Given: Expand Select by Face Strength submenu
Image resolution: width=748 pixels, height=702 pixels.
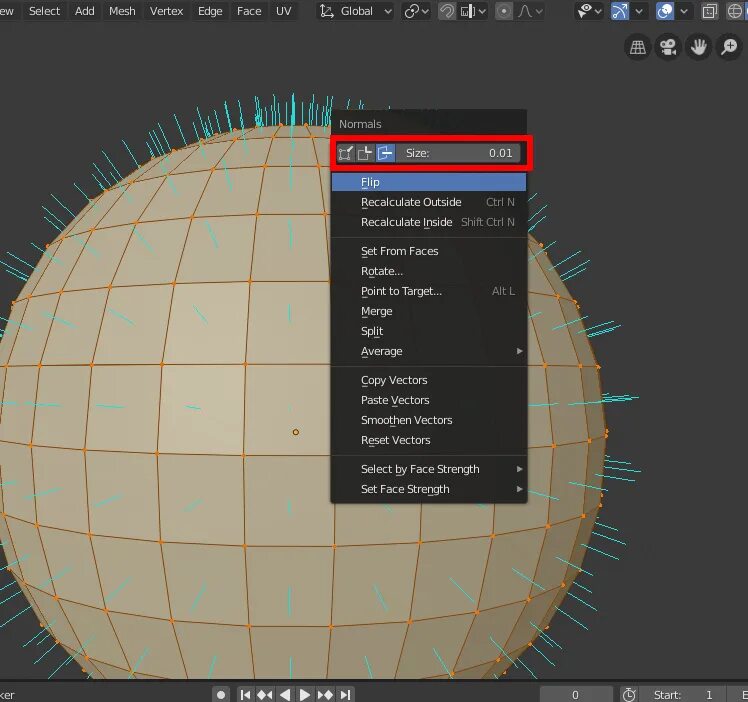Looking at the screenshot, I should [429, 470].
